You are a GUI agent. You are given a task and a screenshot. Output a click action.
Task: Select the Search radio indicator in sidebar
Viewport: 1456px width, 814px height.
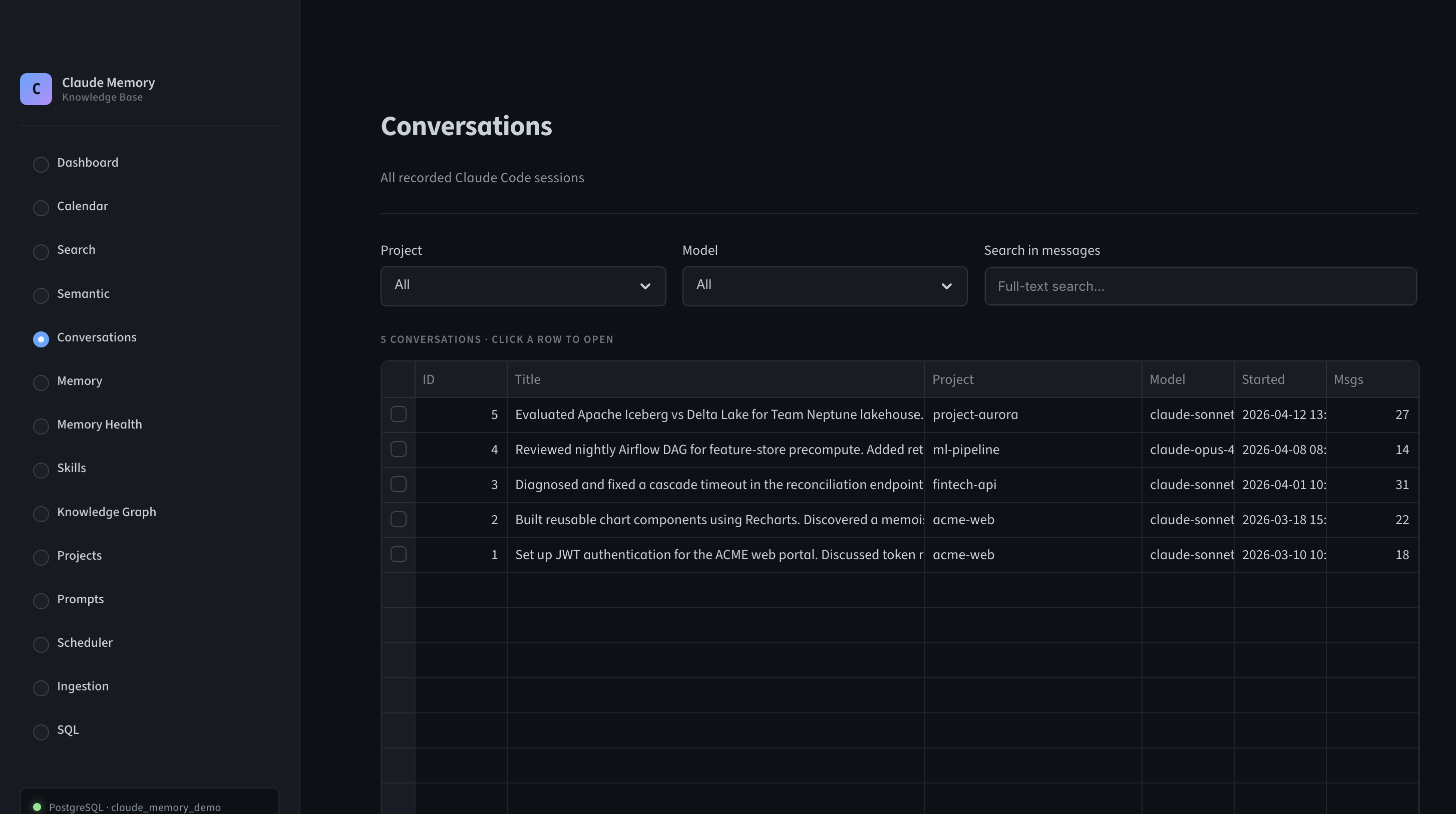pyautogui.click(x=41, y=251)
